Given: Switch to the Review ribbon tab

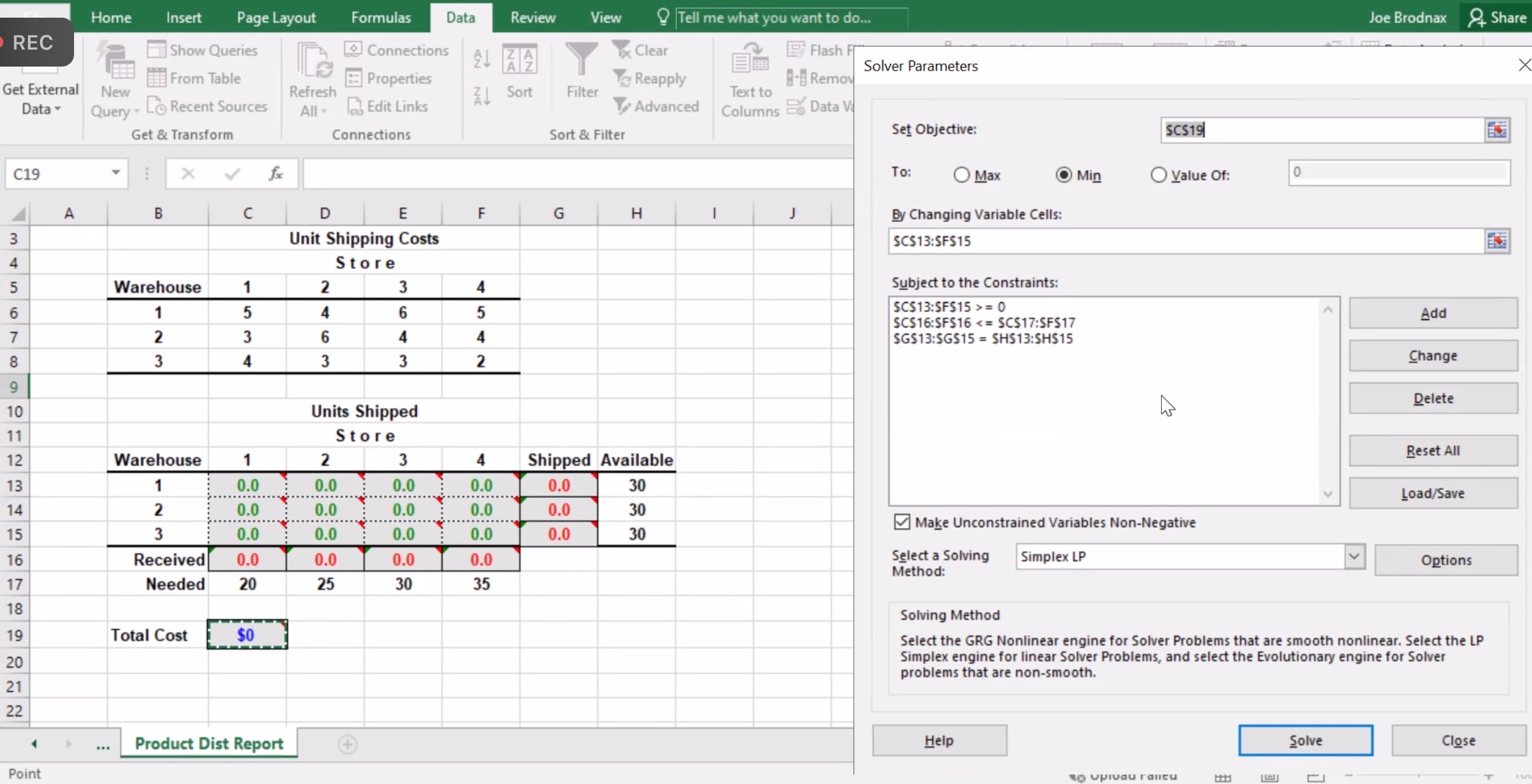Looking at the screenshot, I should [532, 17].
